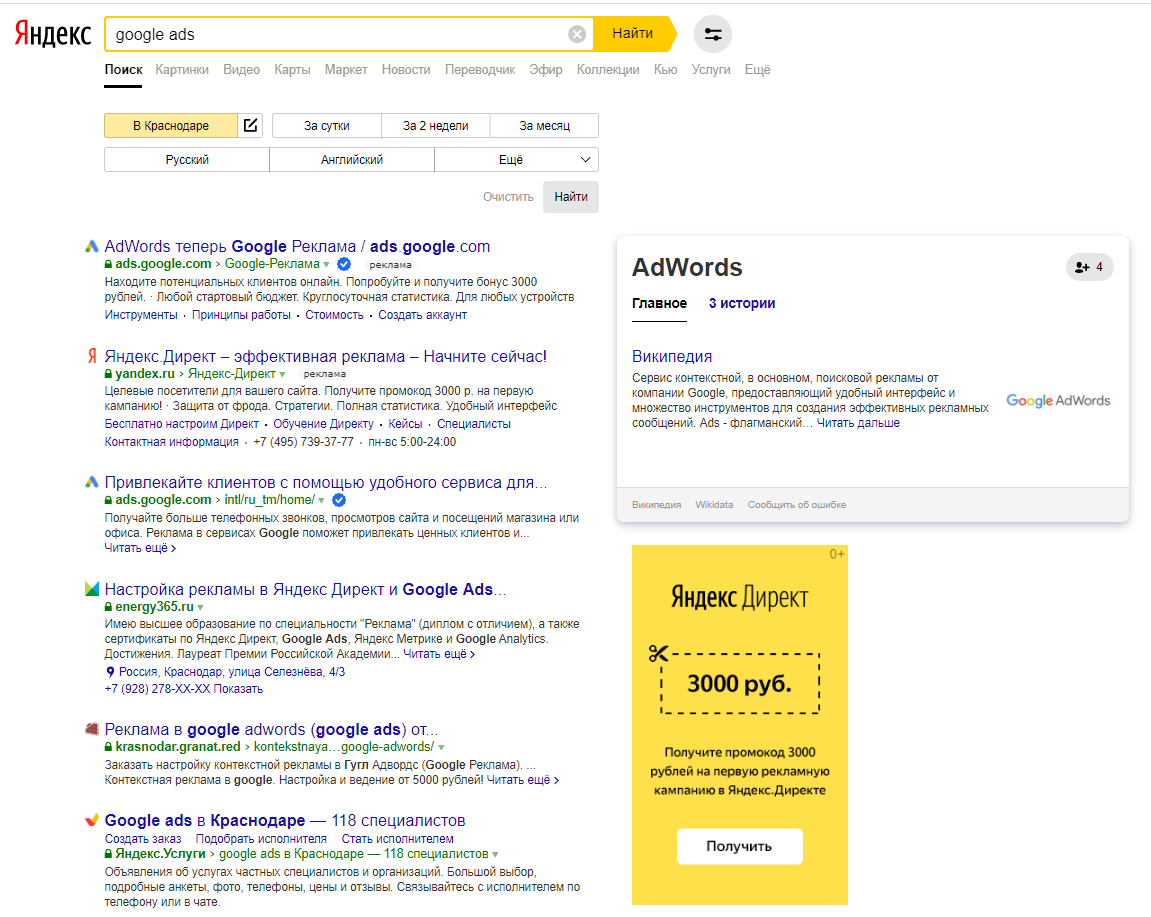Select the За месяц time filter
Viewport: 1151px width, 917px height.
(x=544, y=126)
